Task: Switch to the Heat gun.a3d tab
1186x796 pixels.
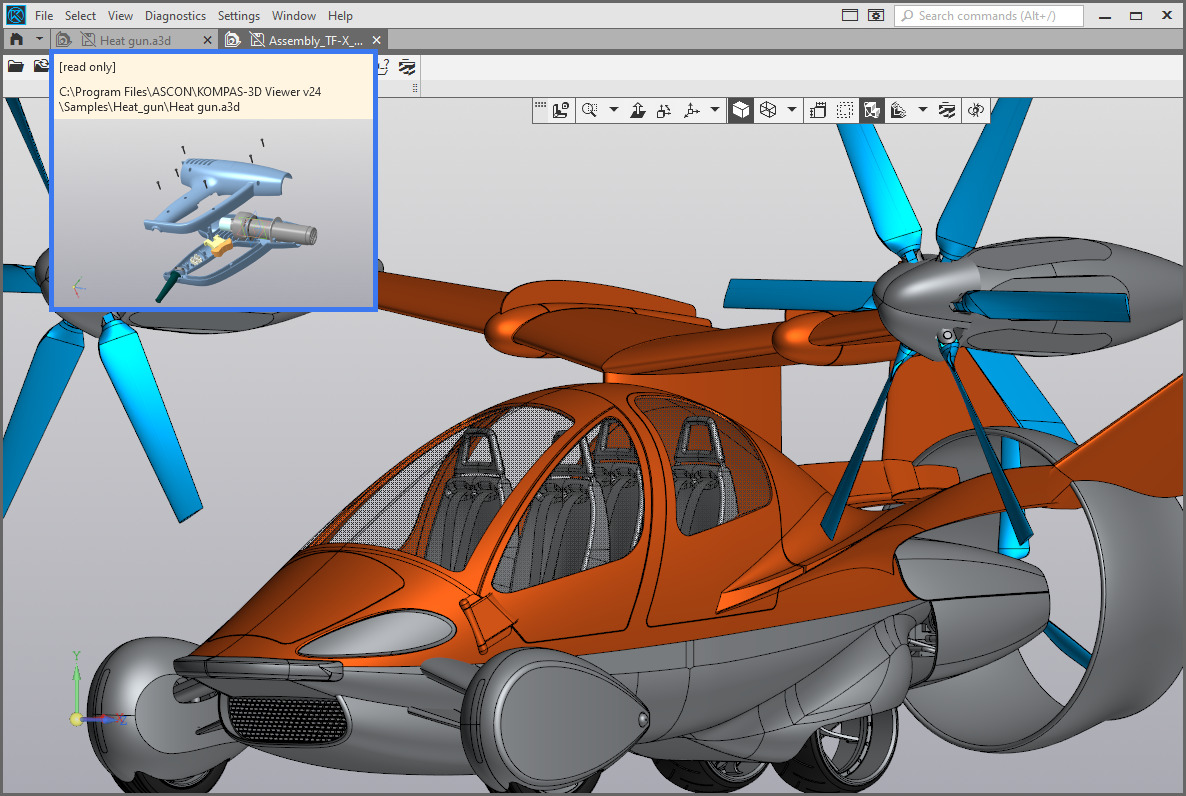Action: 135,40
